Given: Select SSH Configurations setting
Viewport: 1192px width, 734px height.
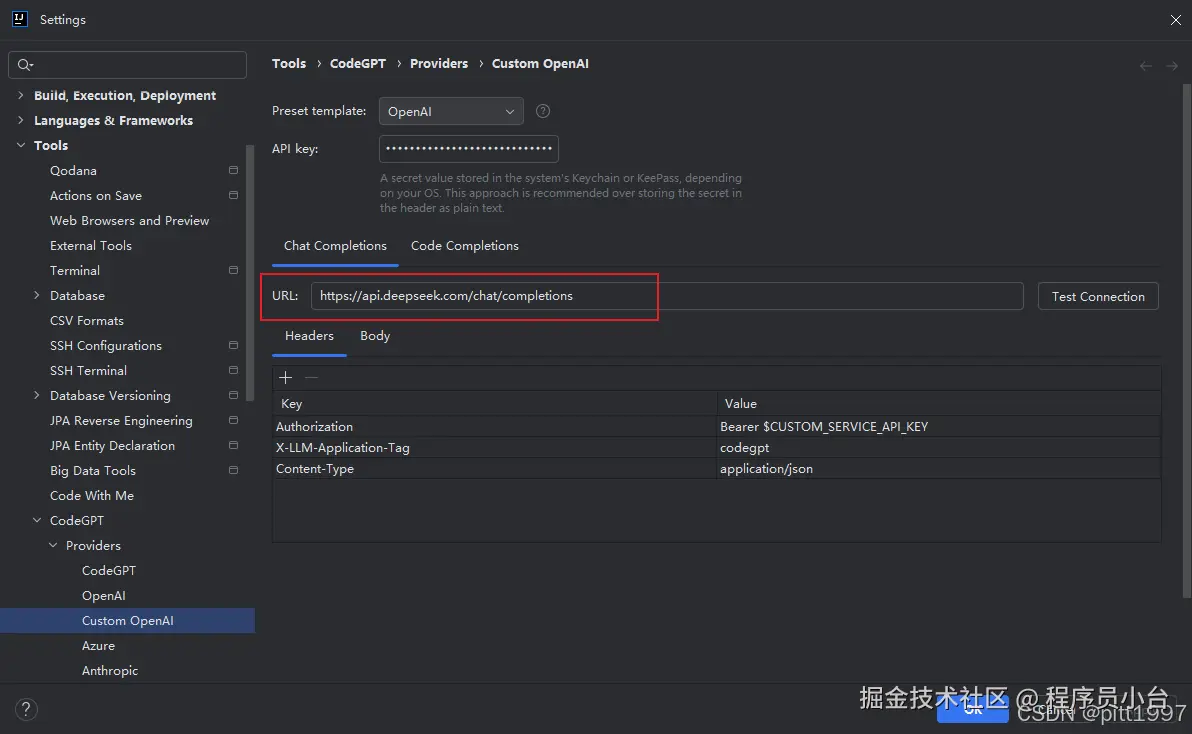Looking at the screenshot, I should [x=106, y=346].
